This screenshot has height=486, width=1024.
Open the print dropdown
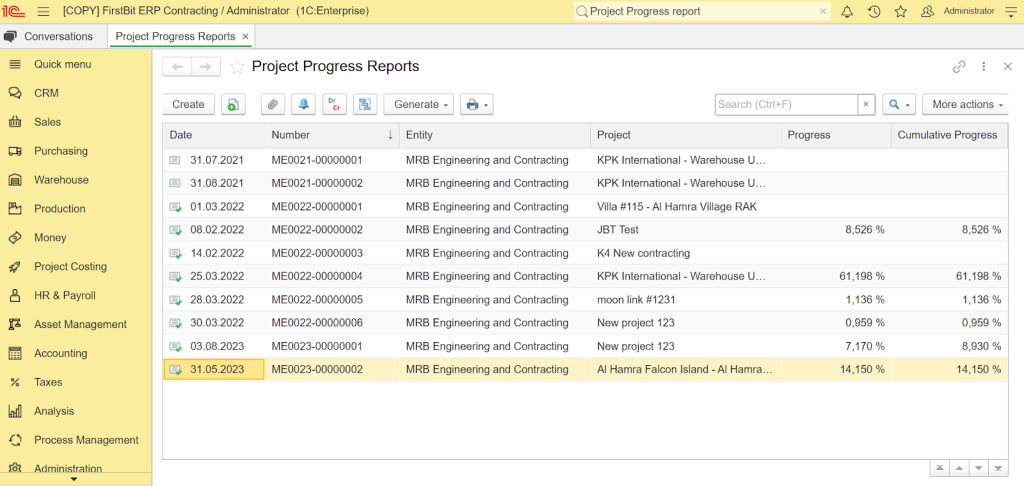477,105
